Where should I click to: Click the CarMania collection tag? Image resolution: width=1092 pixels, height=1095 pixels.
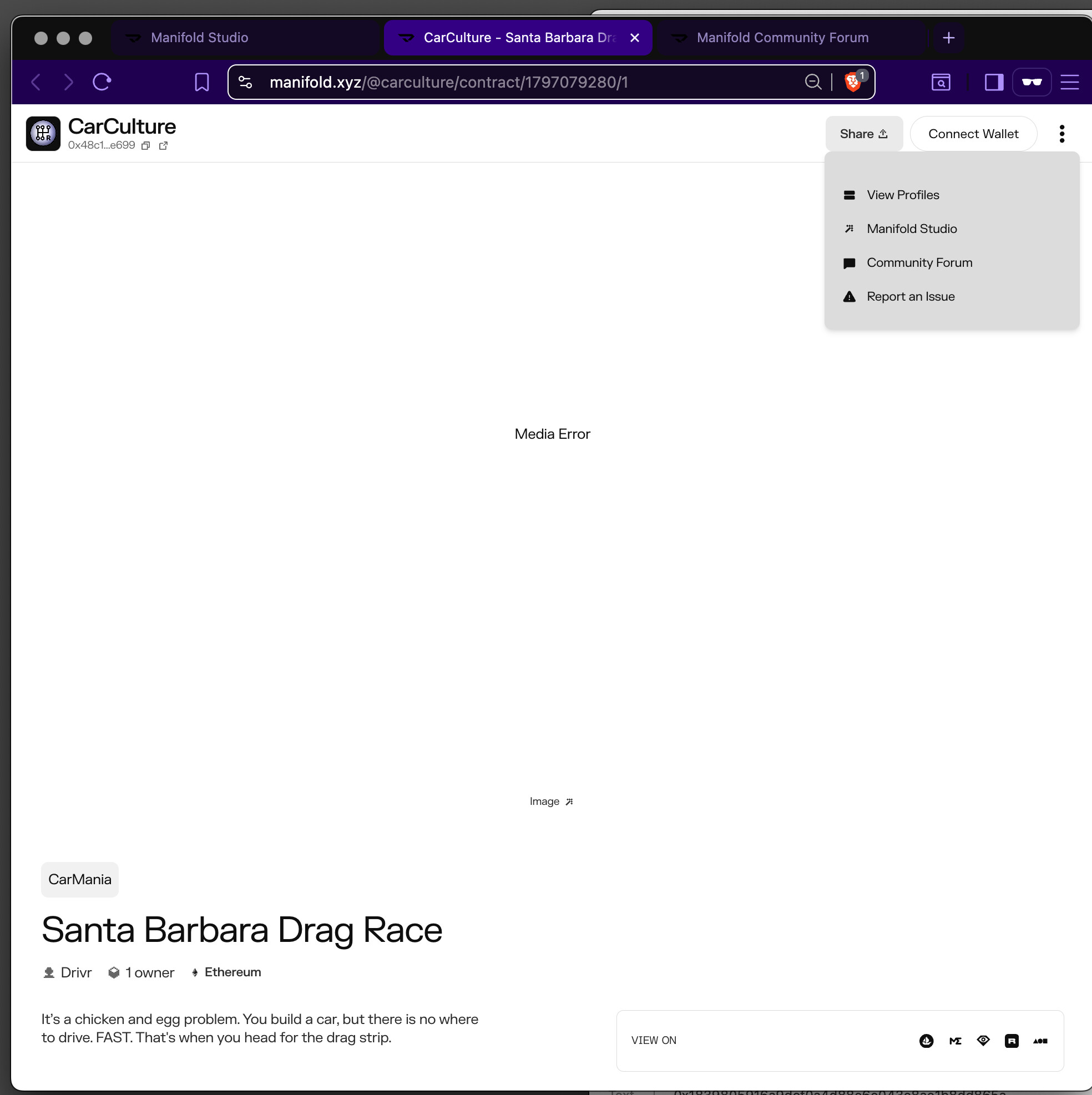pyautogui.click(x=80, y=879)
